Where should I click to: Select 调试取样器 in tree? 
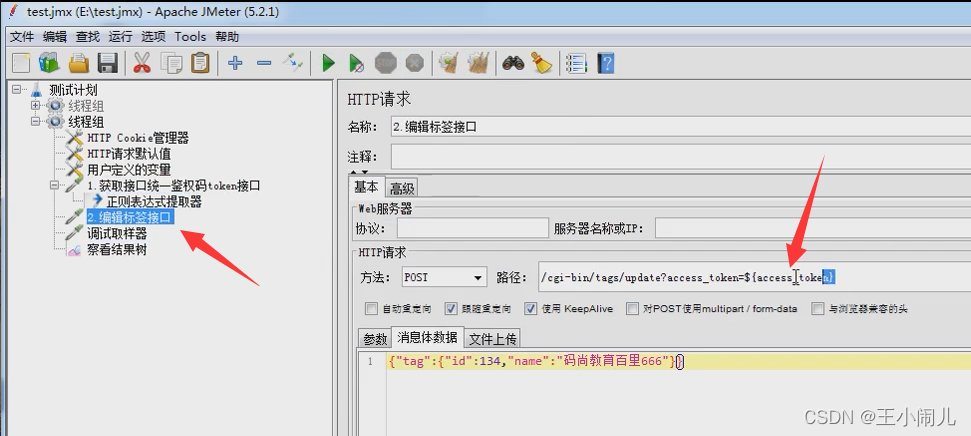tap(117, 233)
